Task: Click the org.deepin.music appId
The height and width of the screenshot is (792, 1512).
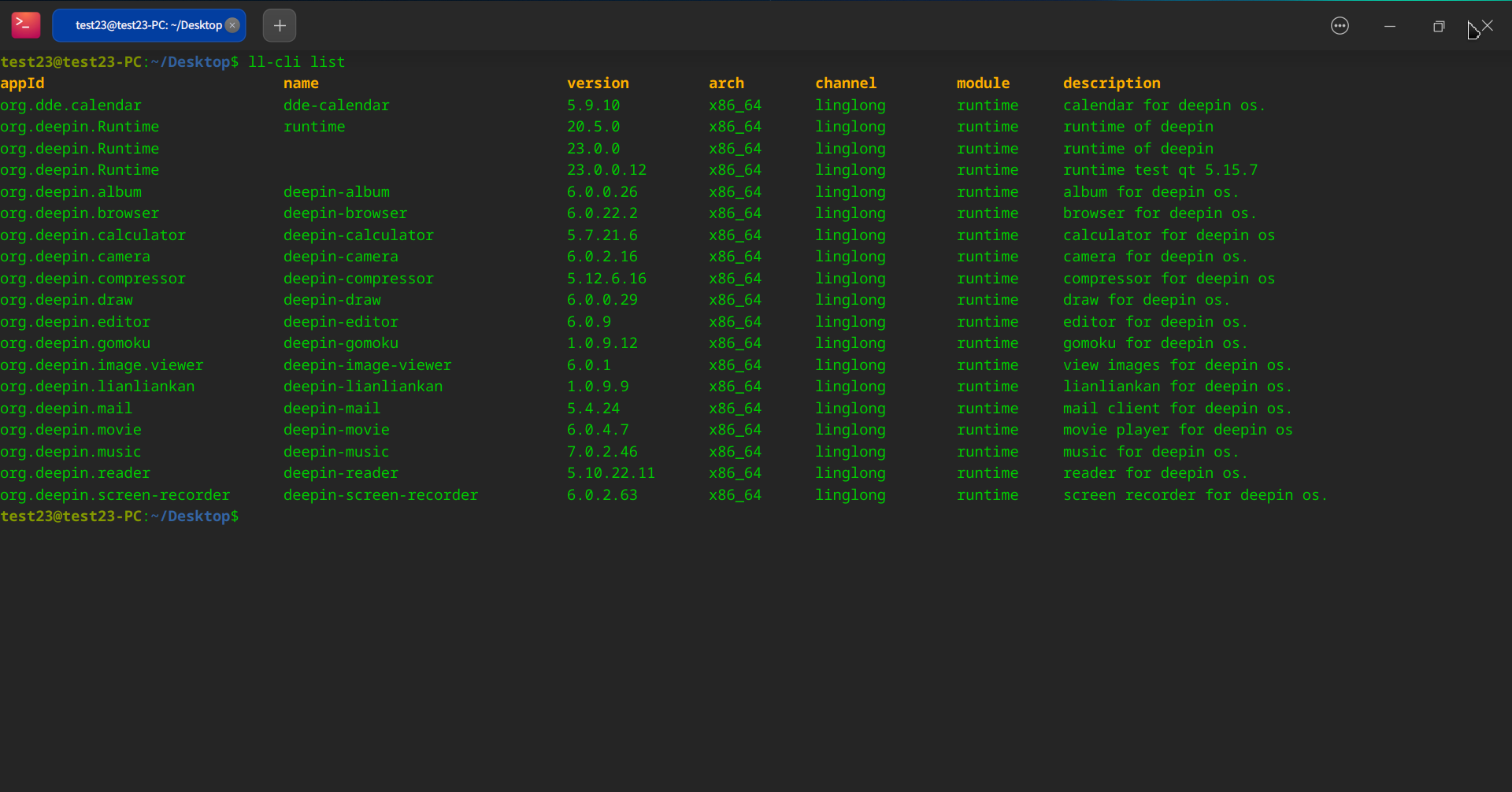Action: click(71, 452)
